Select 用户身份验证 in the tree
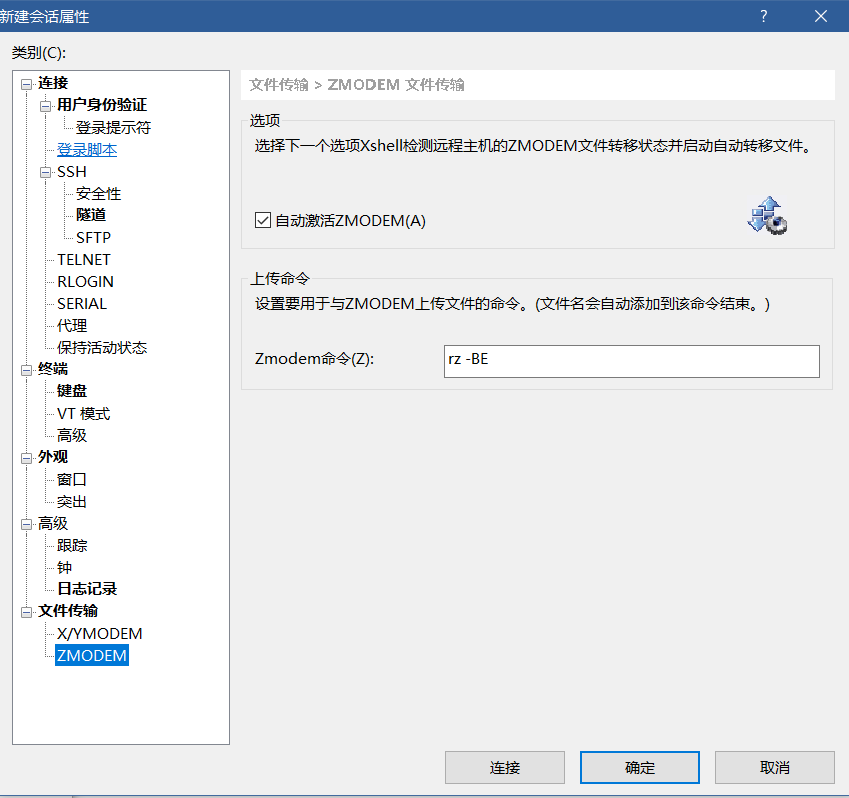The image size is (849, 798). coord(102,104)
